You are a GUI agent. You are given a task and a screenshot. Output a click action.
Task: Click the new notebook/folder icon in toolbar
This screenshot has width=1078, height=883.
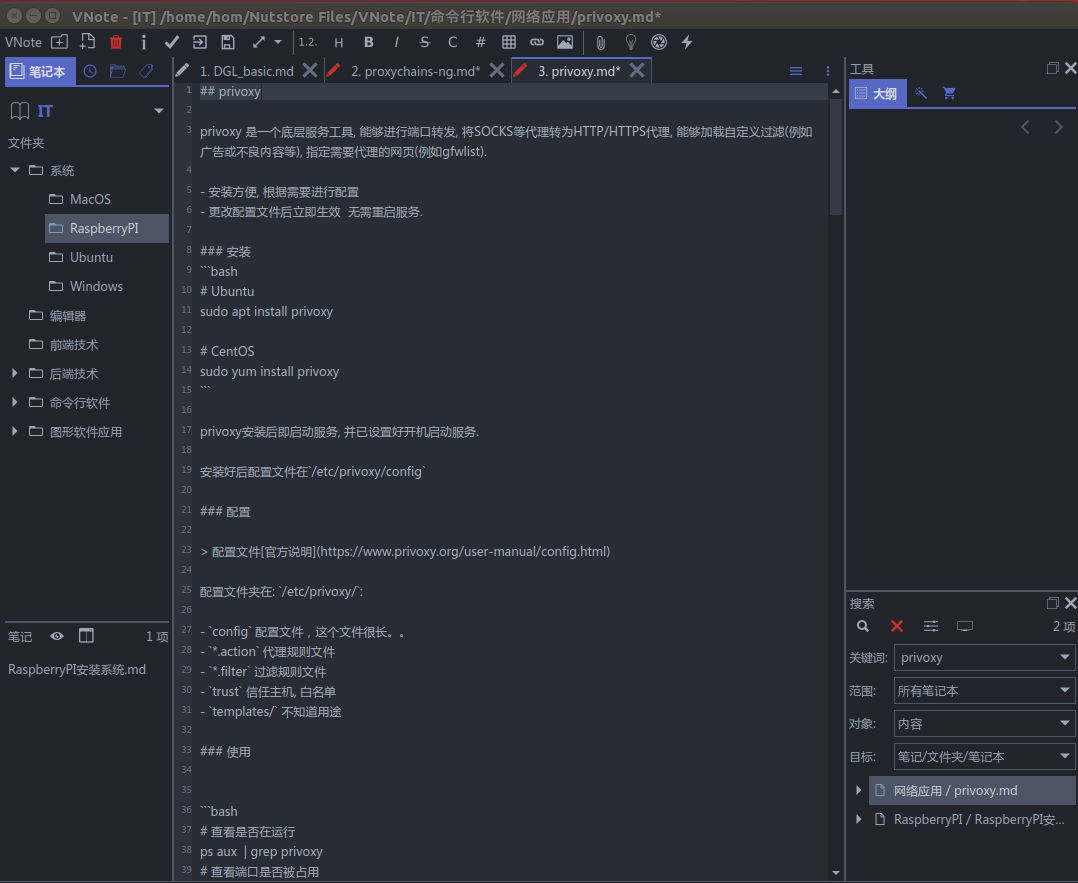coord(60,42)
